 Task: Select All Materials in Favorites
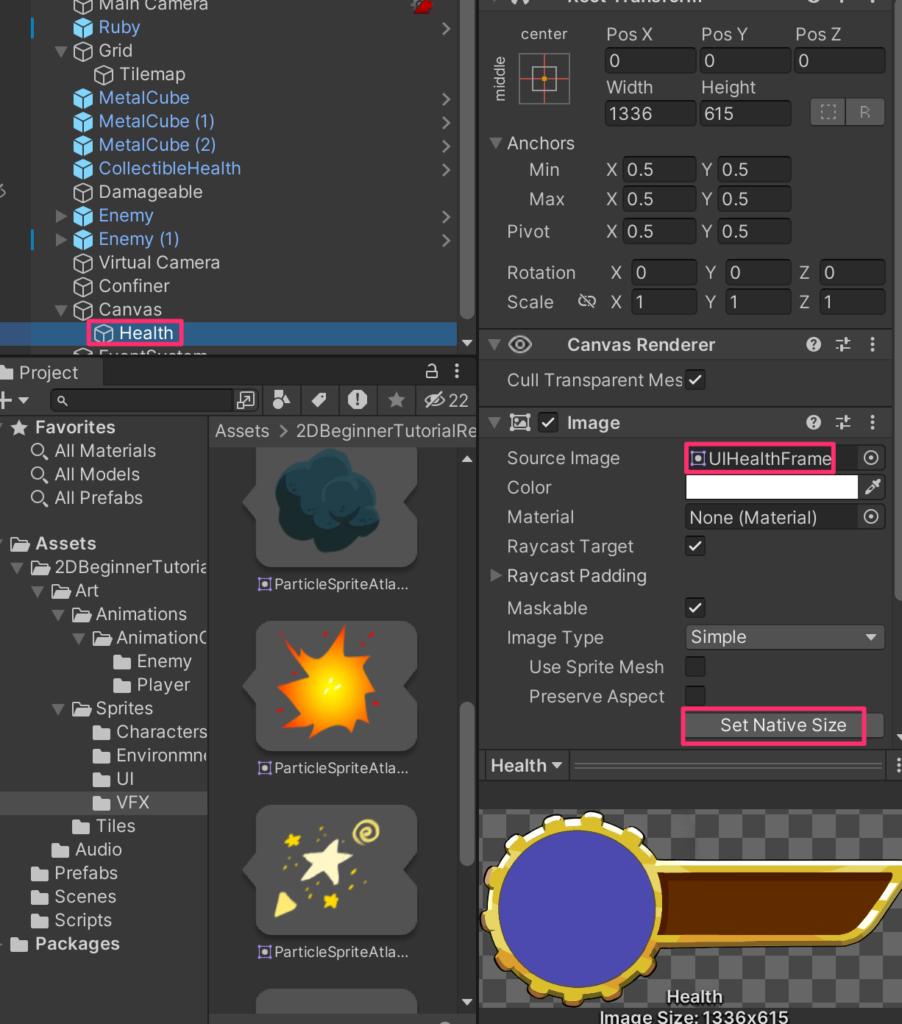coord(105,451)
